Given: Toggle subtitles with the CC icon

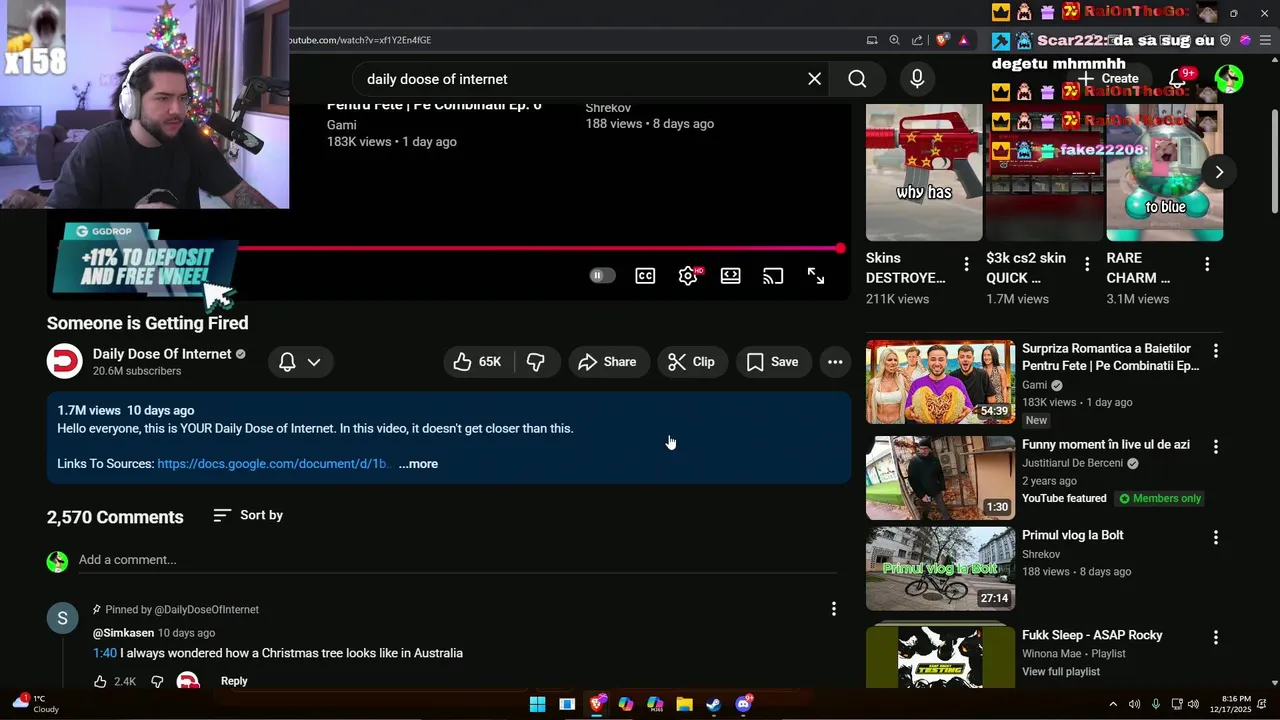Looking at the screenshot, I should point(645,276).
